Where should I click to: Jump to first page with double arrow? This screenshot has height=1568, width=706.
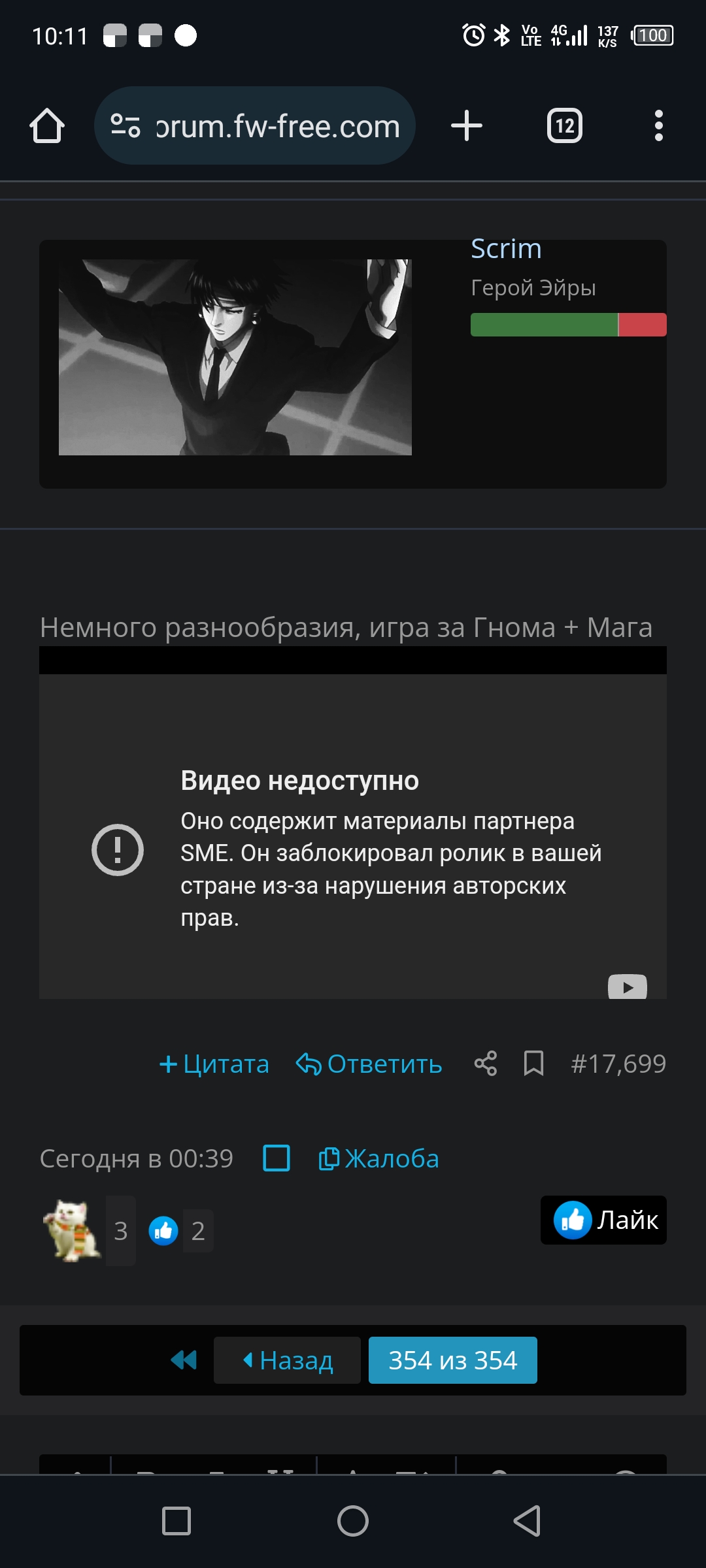click(x=184, y=1360)
